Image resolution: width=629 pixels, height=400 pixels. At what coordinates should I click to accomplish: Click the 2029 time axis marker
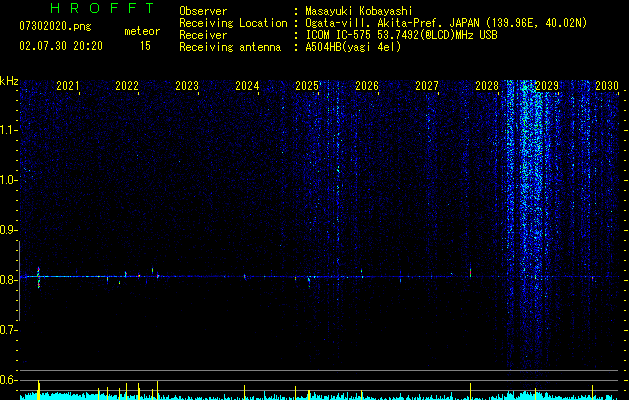coord(547,86)
